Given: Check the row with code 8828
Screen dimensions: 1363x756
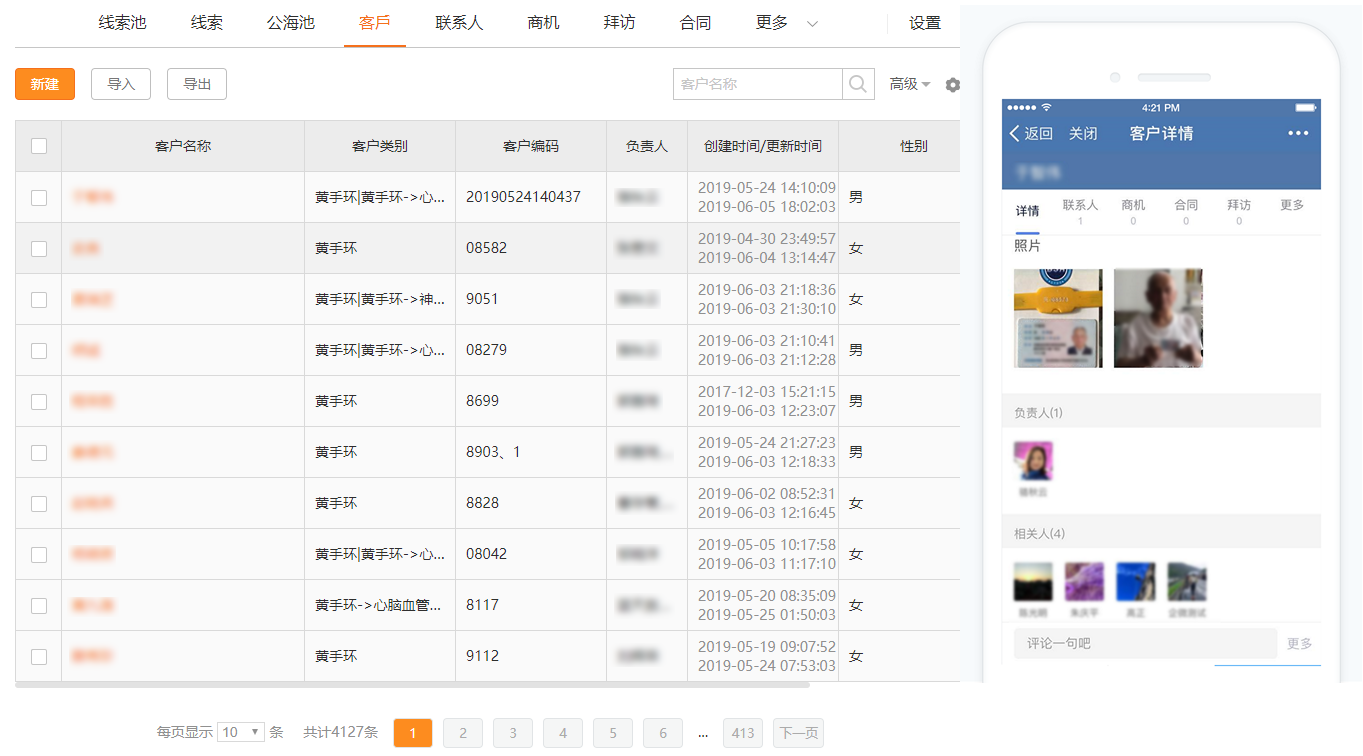Looking at the screenshot, I should [x=39, y=503].
